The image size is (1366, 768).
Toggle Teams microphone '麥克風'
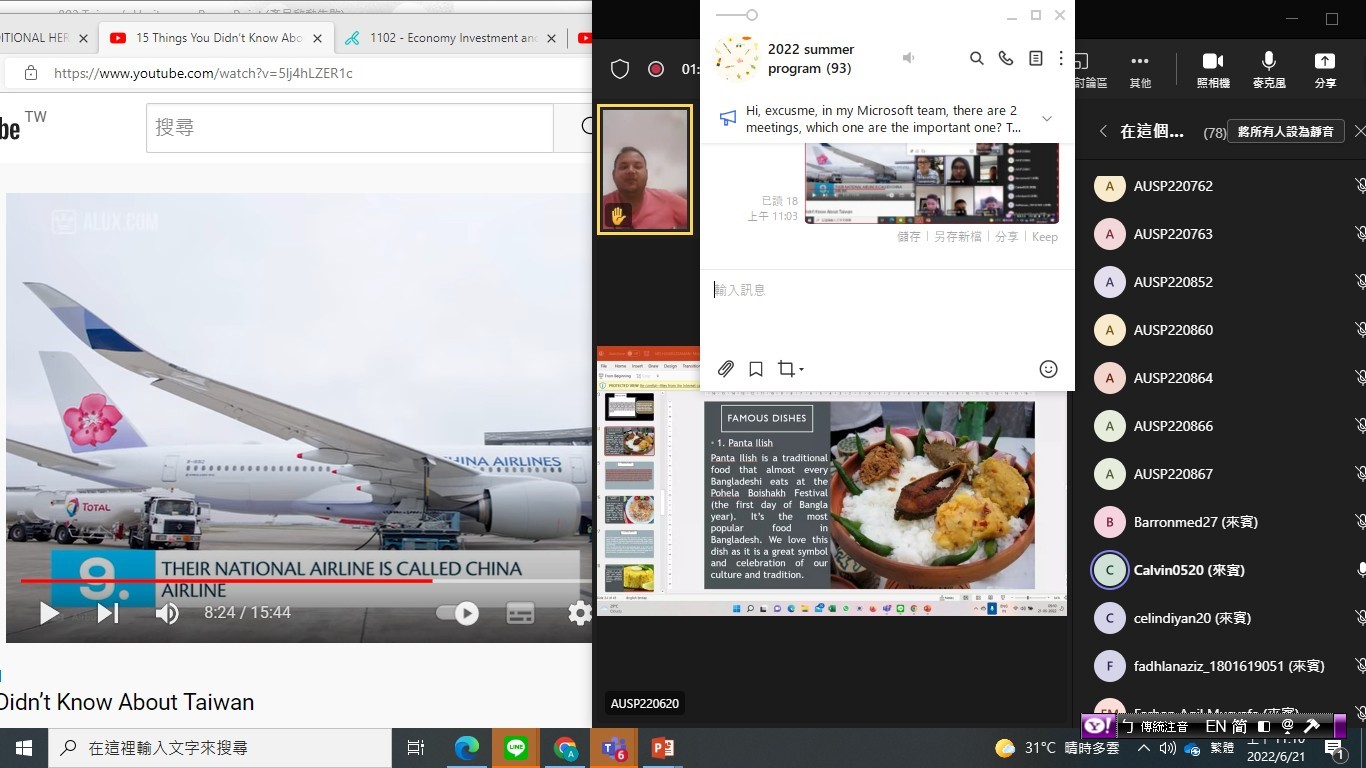click(x=1269, y=69)
